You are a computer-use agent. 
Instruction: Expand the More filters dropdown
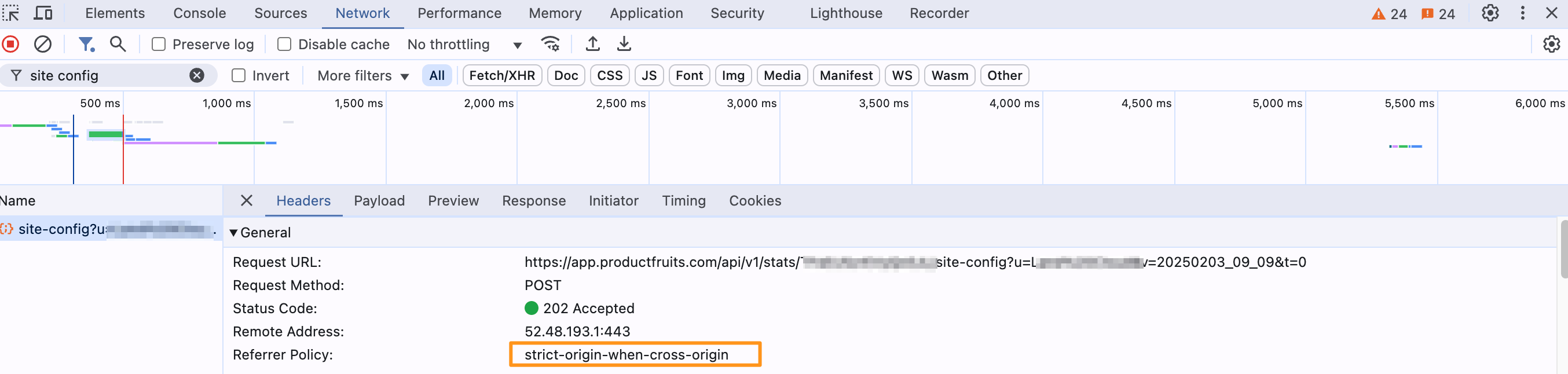tap(363, 75)
